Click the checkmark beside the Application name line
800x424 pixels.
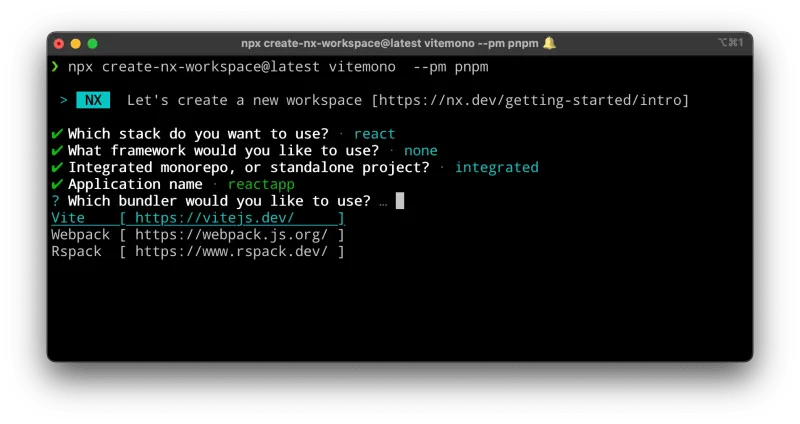tap(57, 184)
